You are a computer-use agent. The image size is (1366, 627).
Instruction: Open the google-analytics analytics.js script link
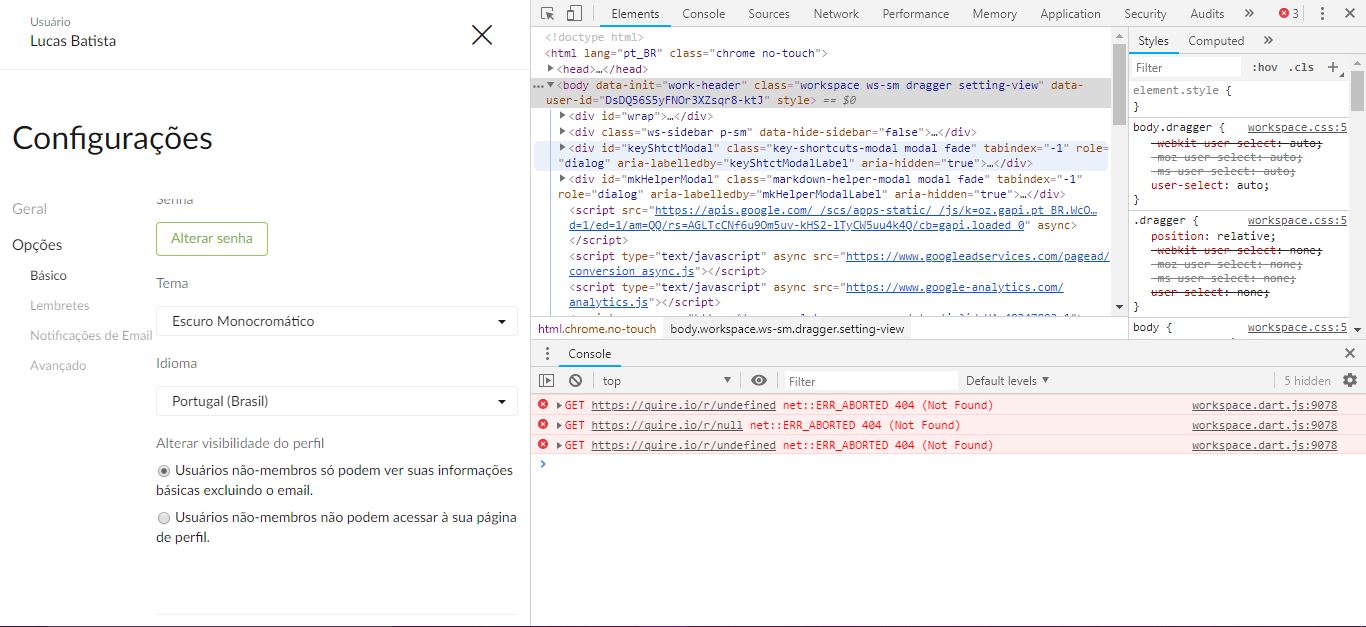[x=816, y=295]
